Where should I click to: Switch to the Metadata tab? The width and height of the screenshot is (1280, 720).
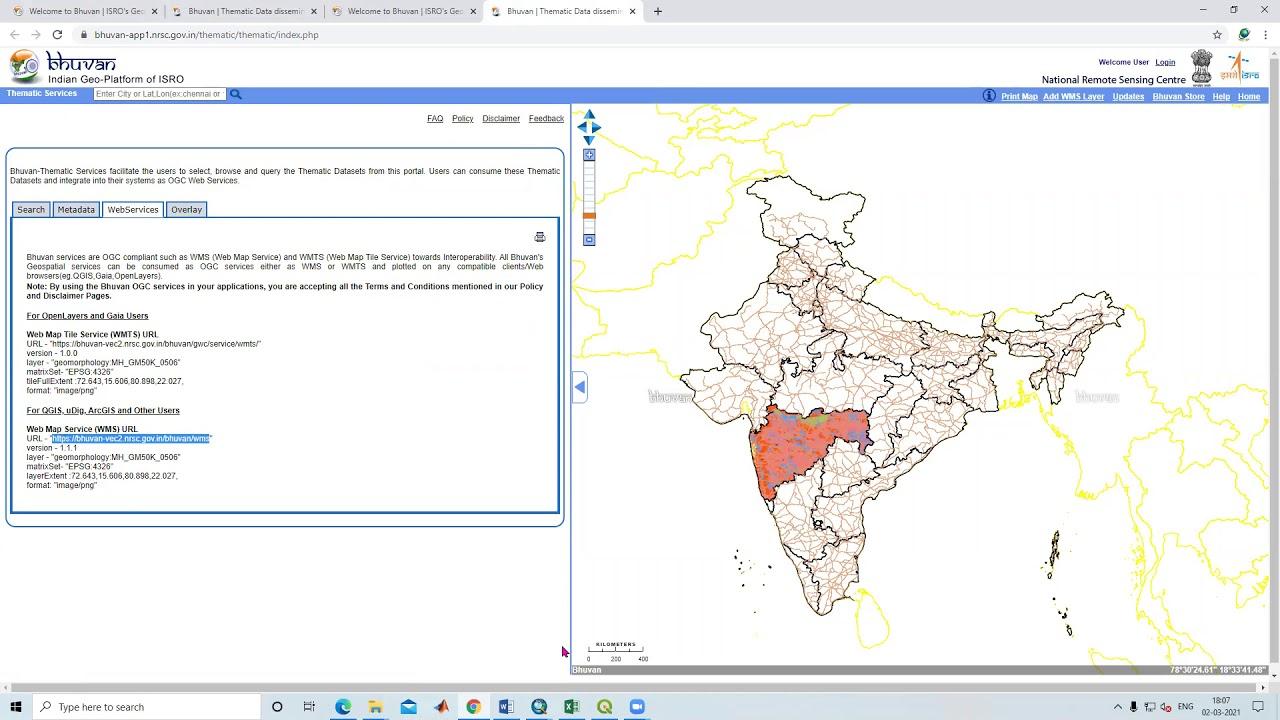click(76, 210)
